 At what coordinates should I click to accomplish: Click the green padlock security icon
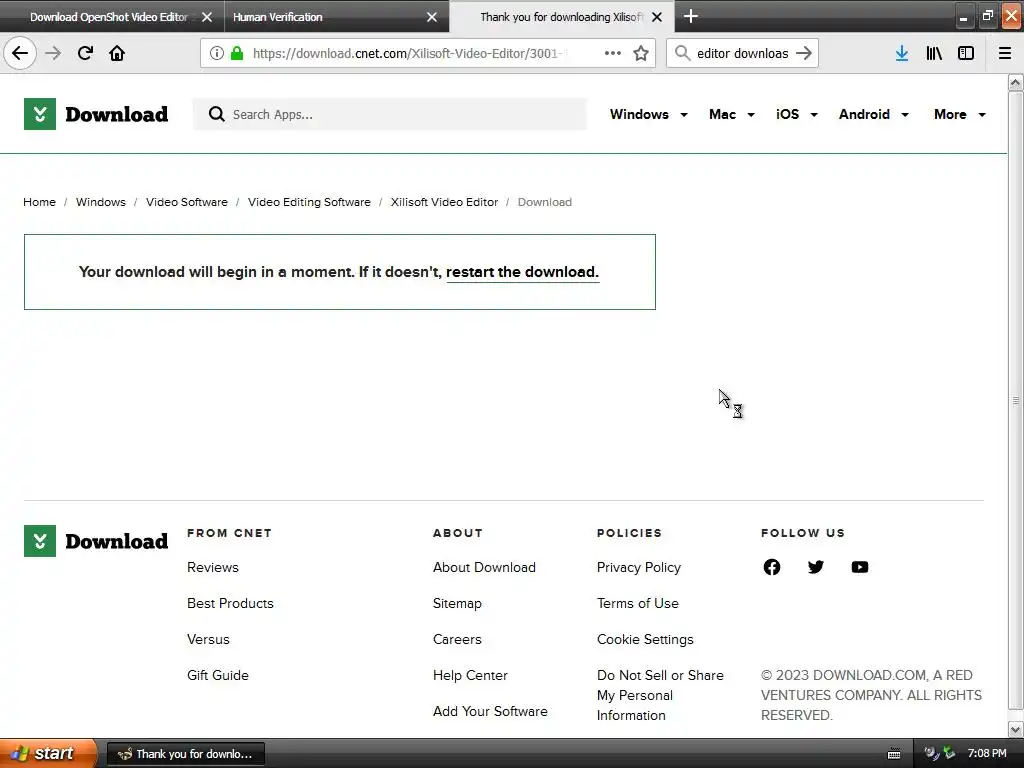point(237,53)
